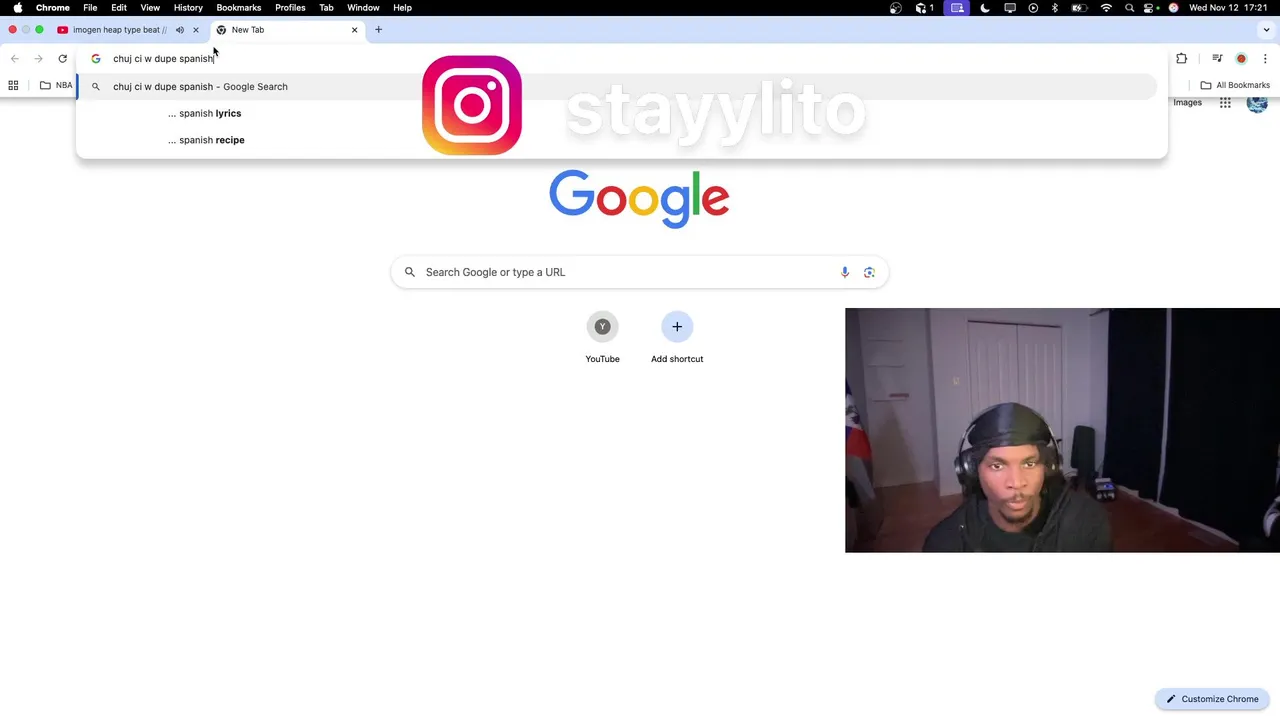Choose the 'spanish lyrics' suggestion
Screen dimensions: 1280x720
620,113
